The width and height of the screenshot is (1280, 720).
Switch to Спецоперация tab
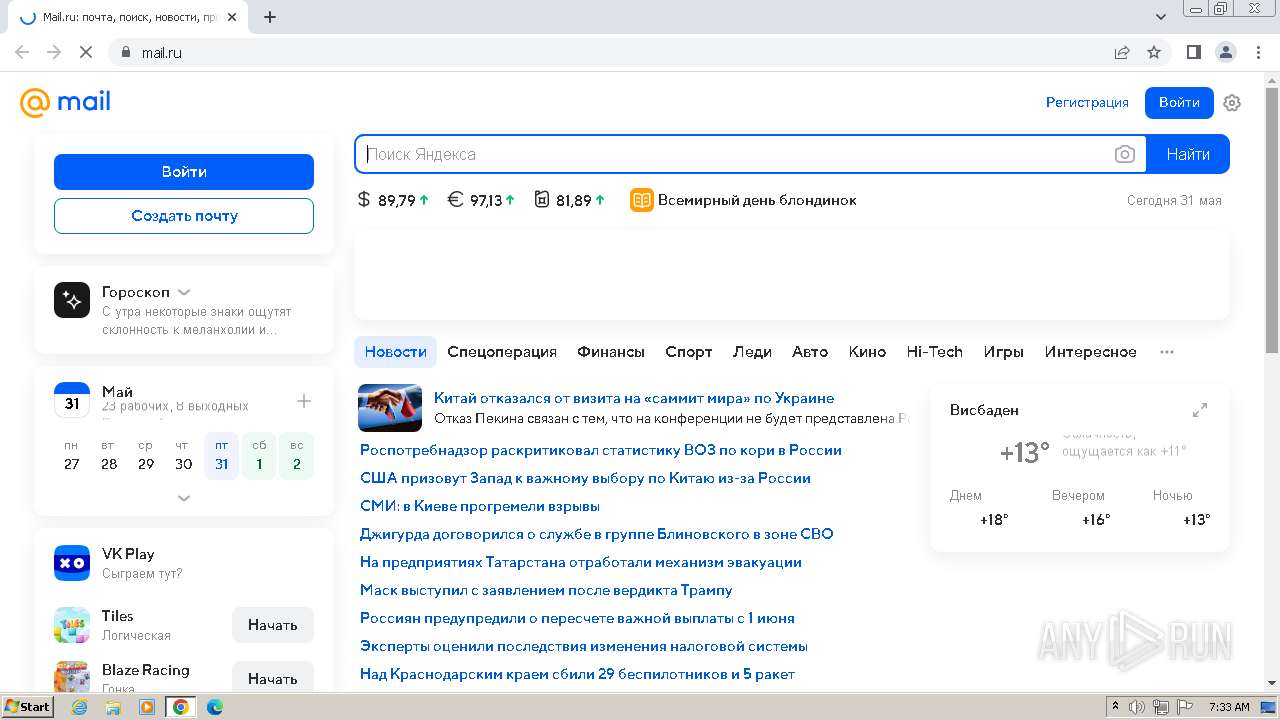[x=502, y=352]
